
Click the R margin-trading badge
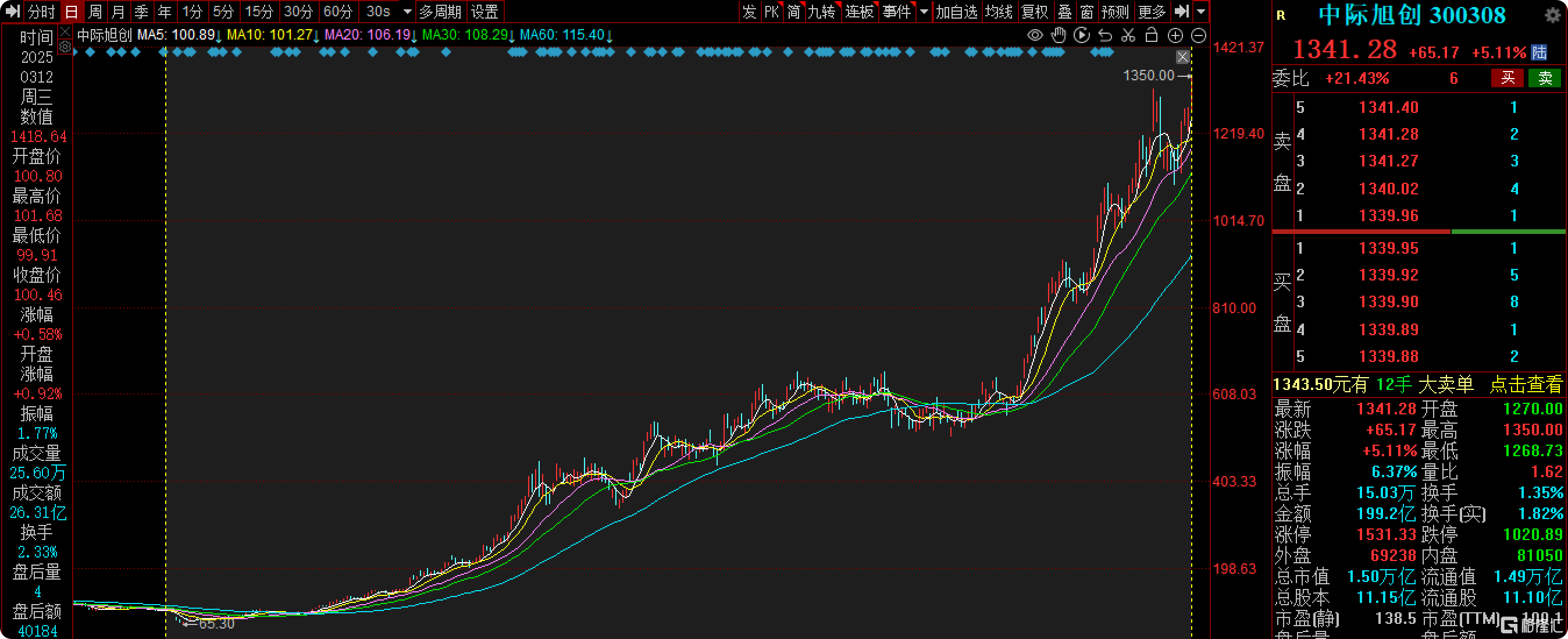pyautogui.click(x=1281, y=16)
